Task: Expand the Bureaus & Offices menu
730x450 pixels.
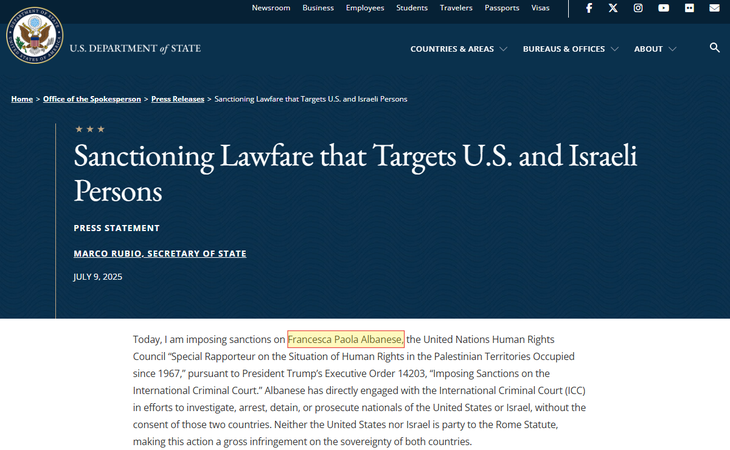Action: point(570,49)
